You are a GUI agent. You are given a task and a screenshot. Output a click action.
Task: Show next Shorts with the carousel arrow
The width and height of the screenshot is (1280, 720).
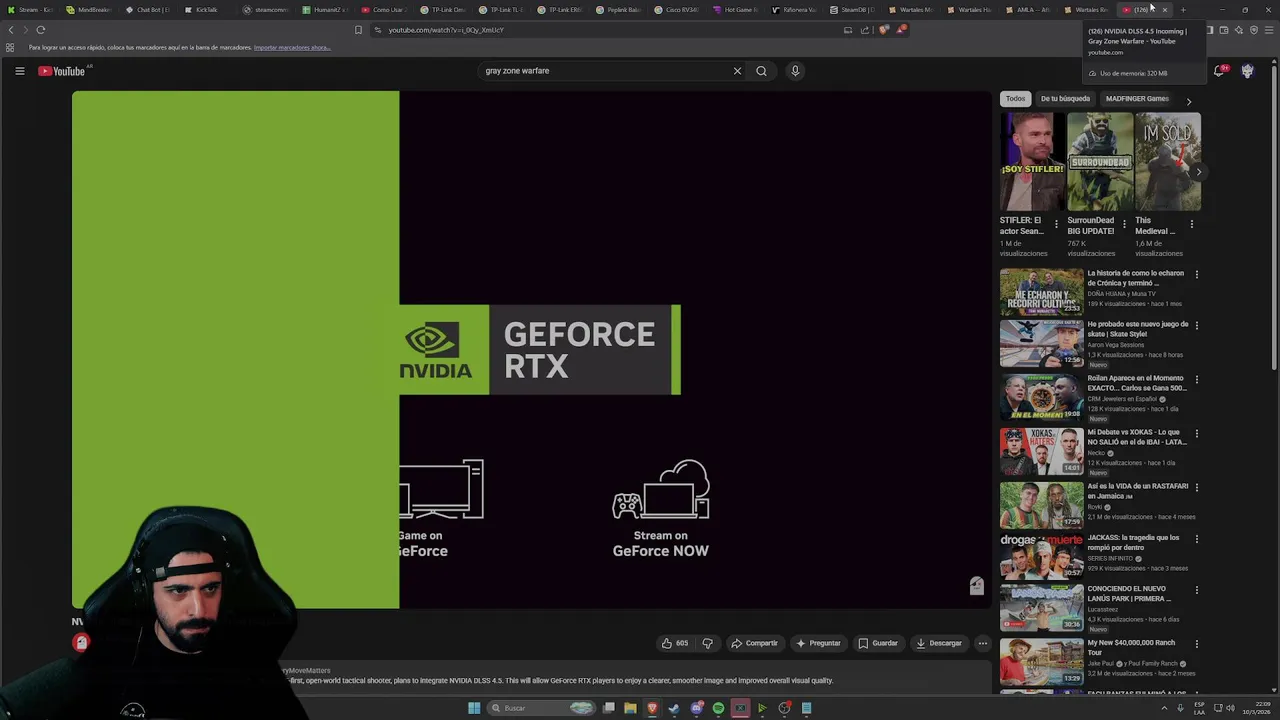pos(1199,171)
